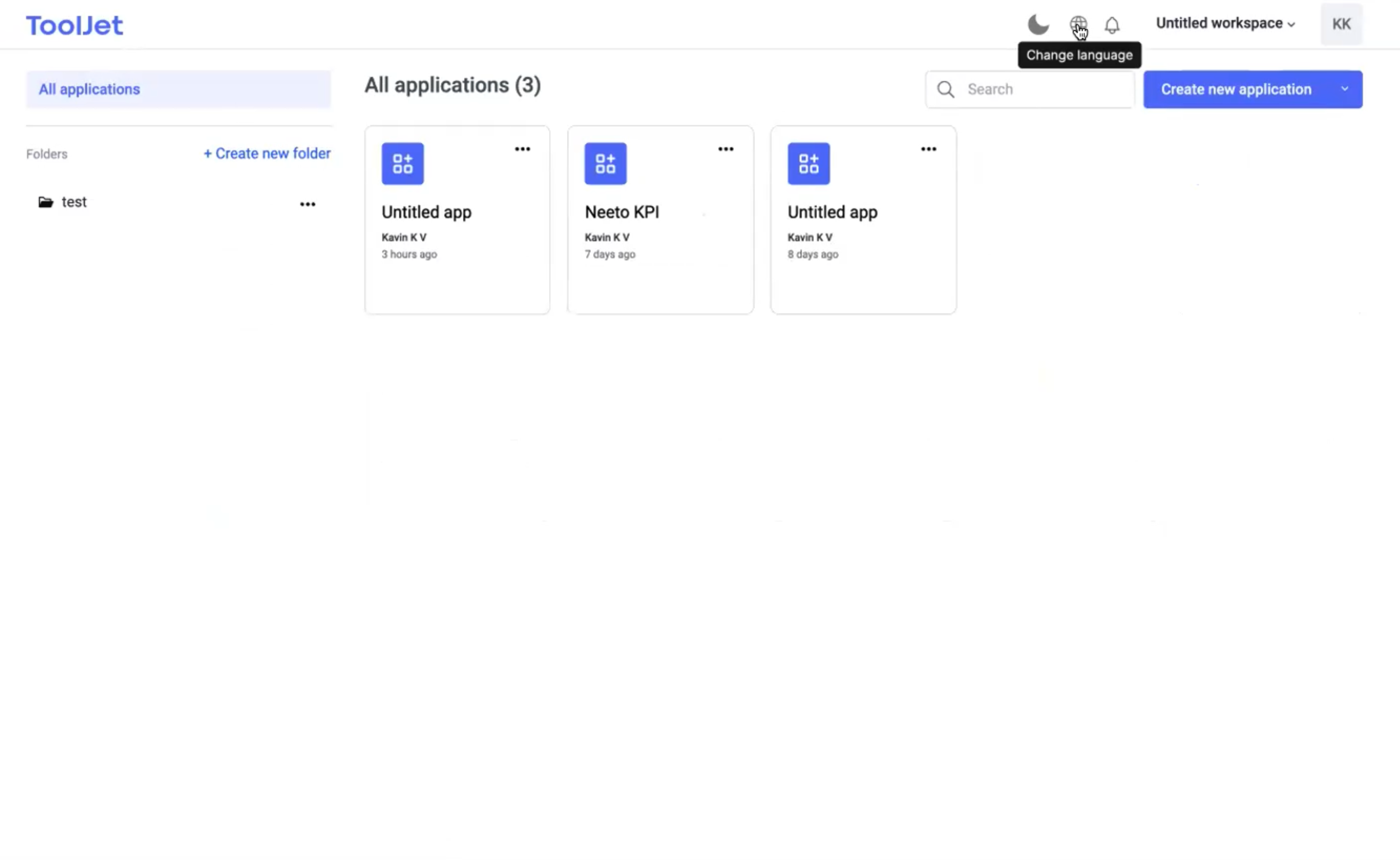Image resolution: width=1400 pixels, height=860 pixels.
Task: Click the first Untitled app icon
Action: (x=402, y=164)
